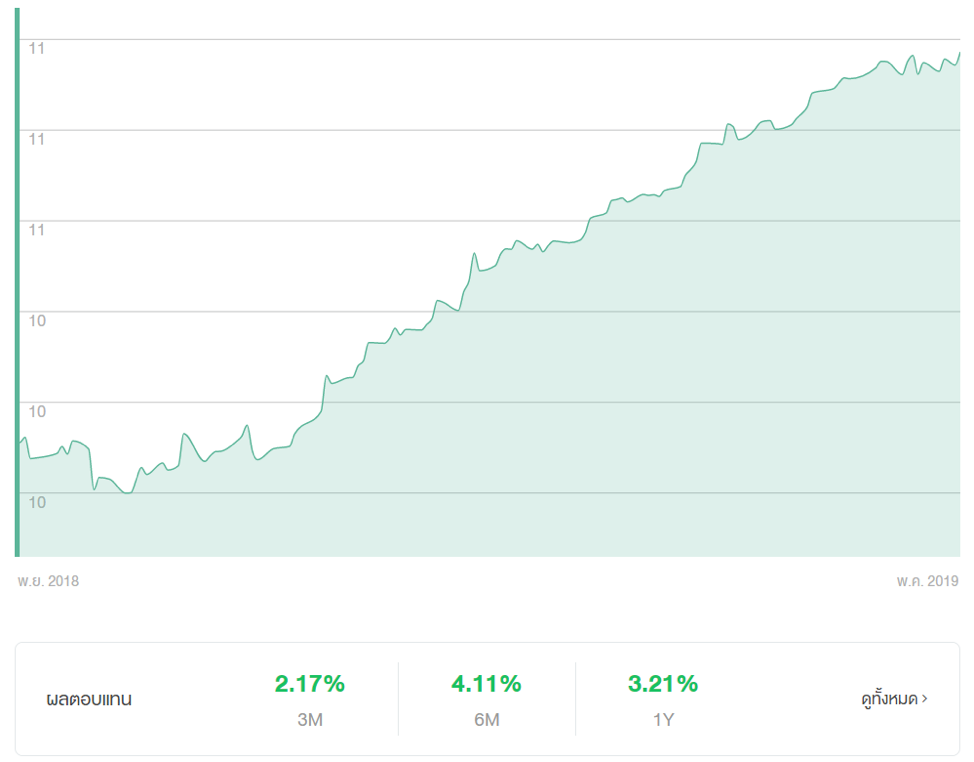
Task: Select the 6M period label
Action: (487, 719)
